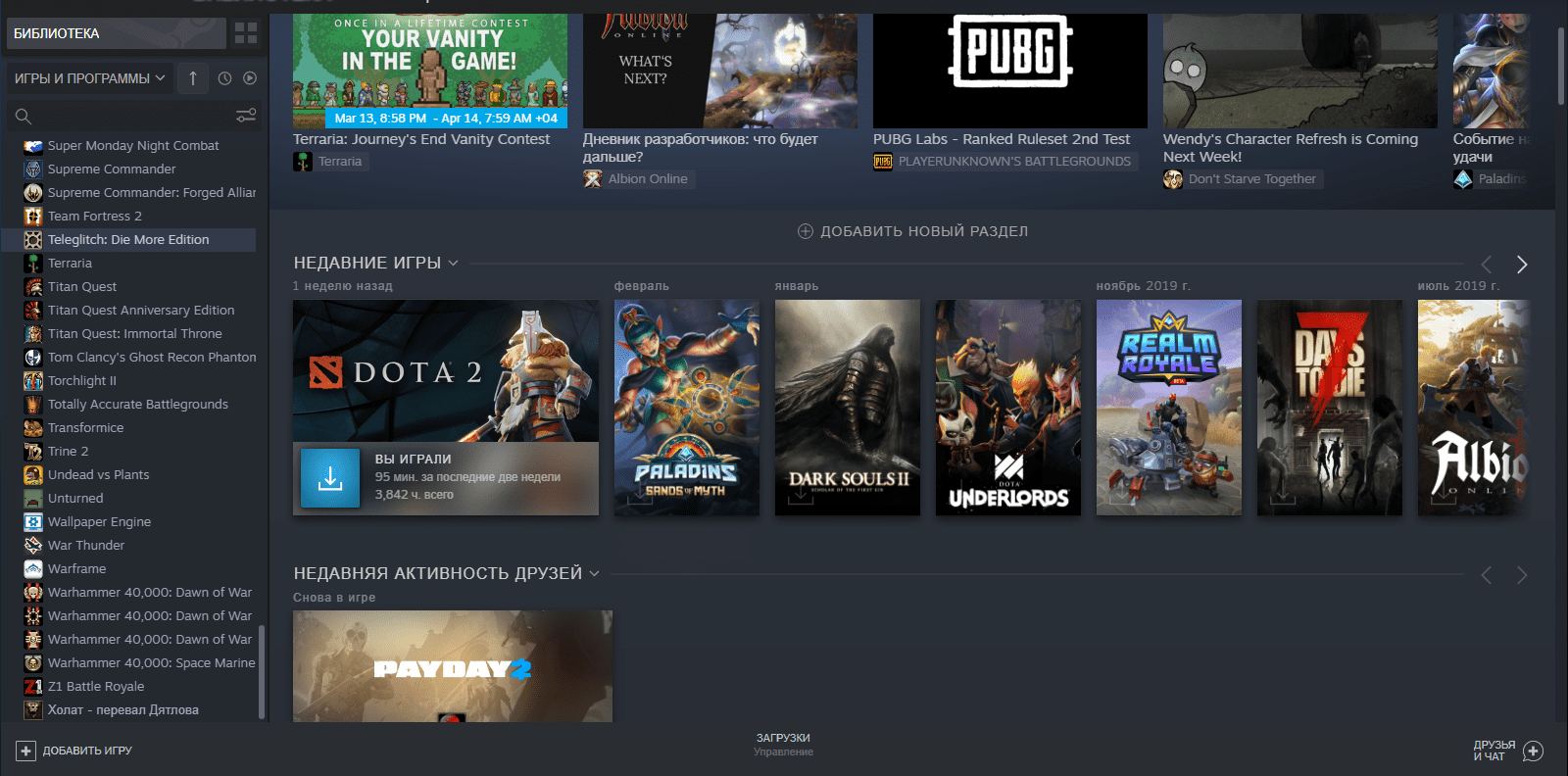The width and height of the screenshot is (1568, 776).
Task: Click the sort ascending arrow button
Action: pos(193,78)
